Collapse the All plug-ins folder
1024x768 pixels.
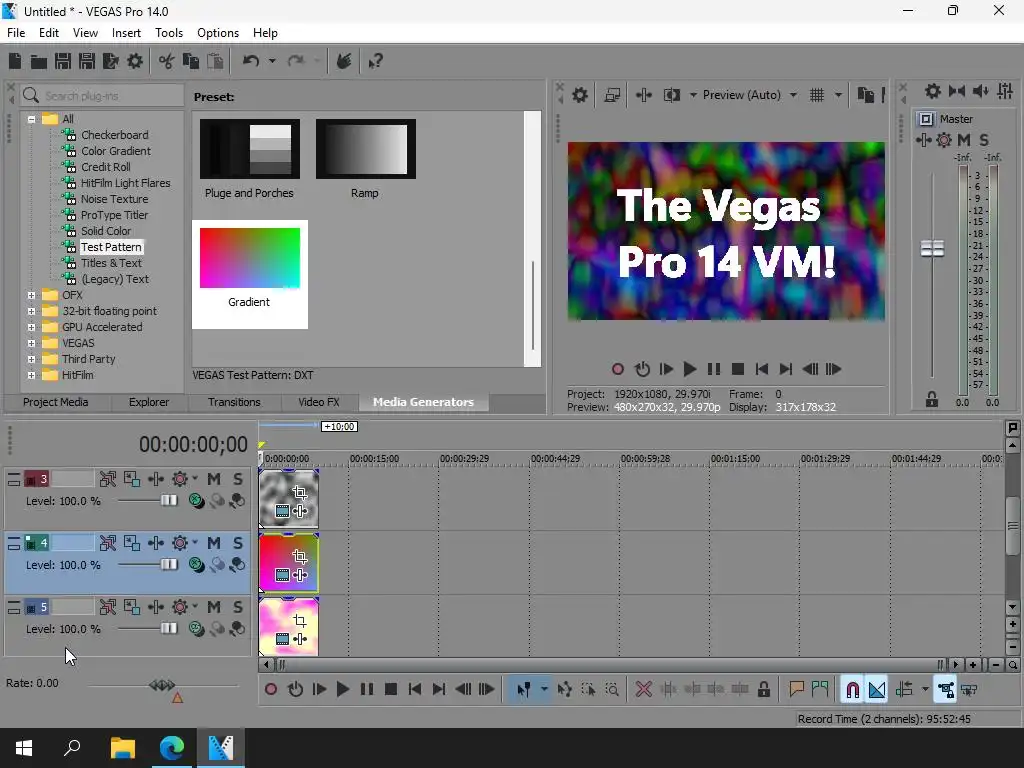click(x=31, y=120)
